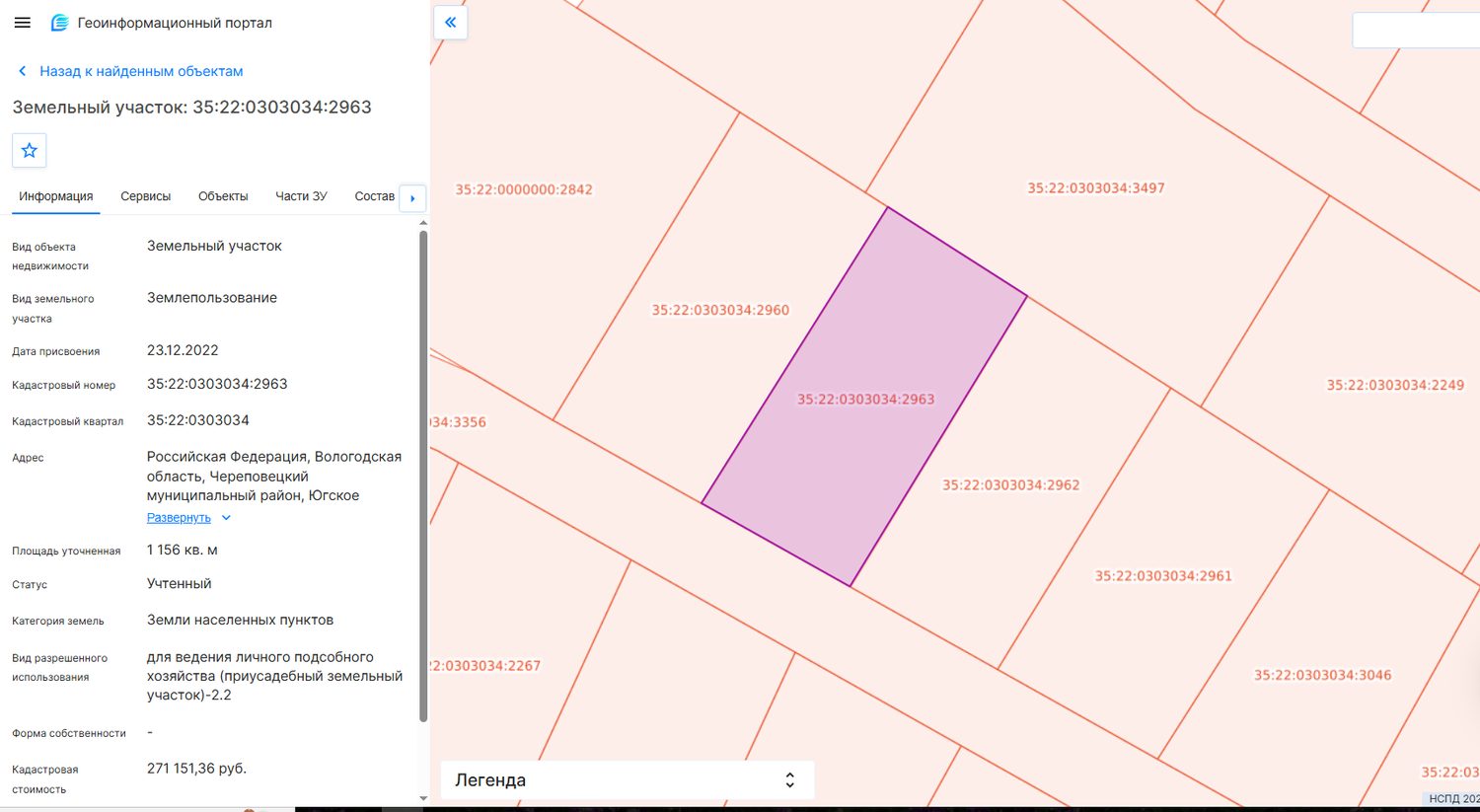Viewport: 1480px width, 812px height.
Task: Click the parcel heading Земельный участок: 35:22:0303034:2963
Action: 192,108
